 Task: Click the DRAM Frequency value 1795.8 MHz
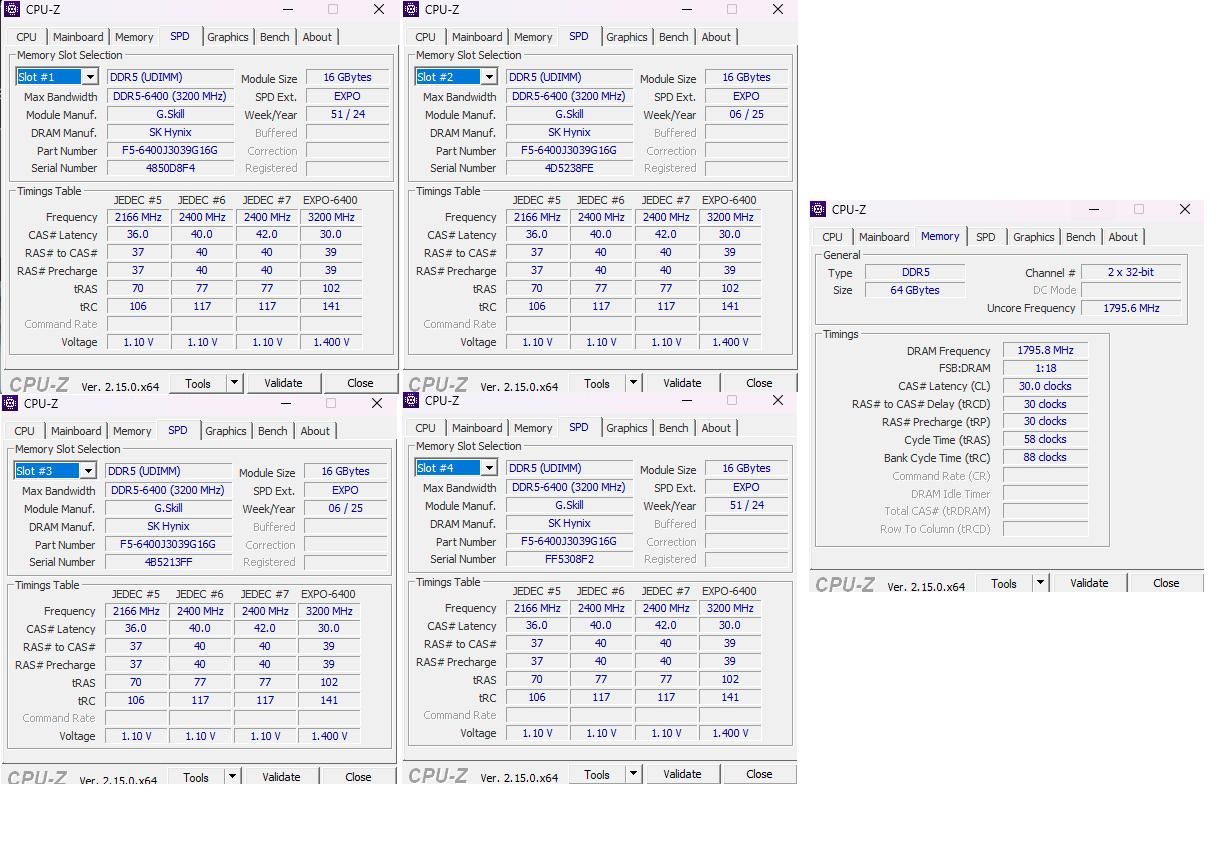point(1045,351)
